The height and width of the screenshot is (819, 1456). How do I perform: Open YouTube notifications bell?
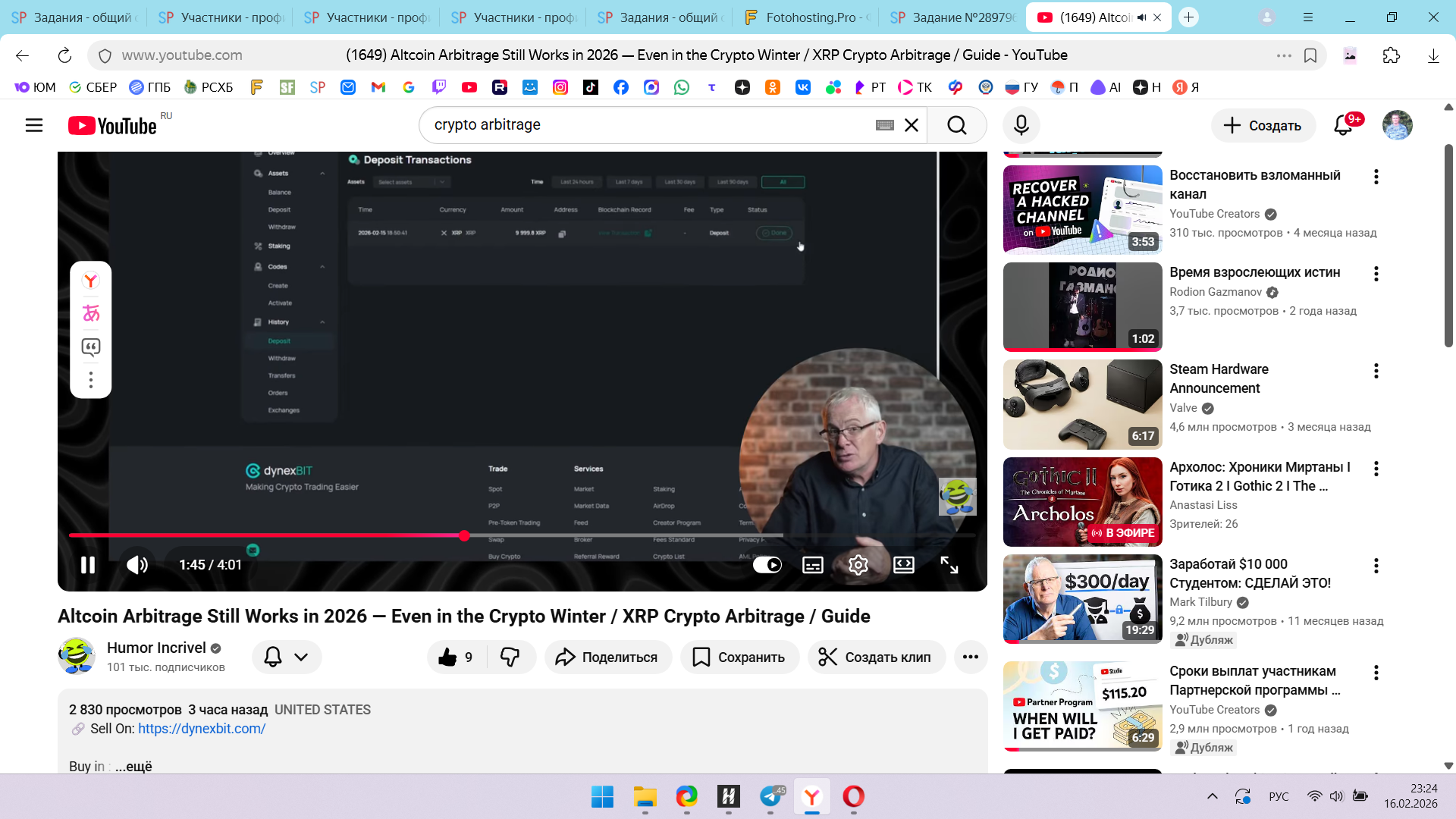click(1343, 125)
